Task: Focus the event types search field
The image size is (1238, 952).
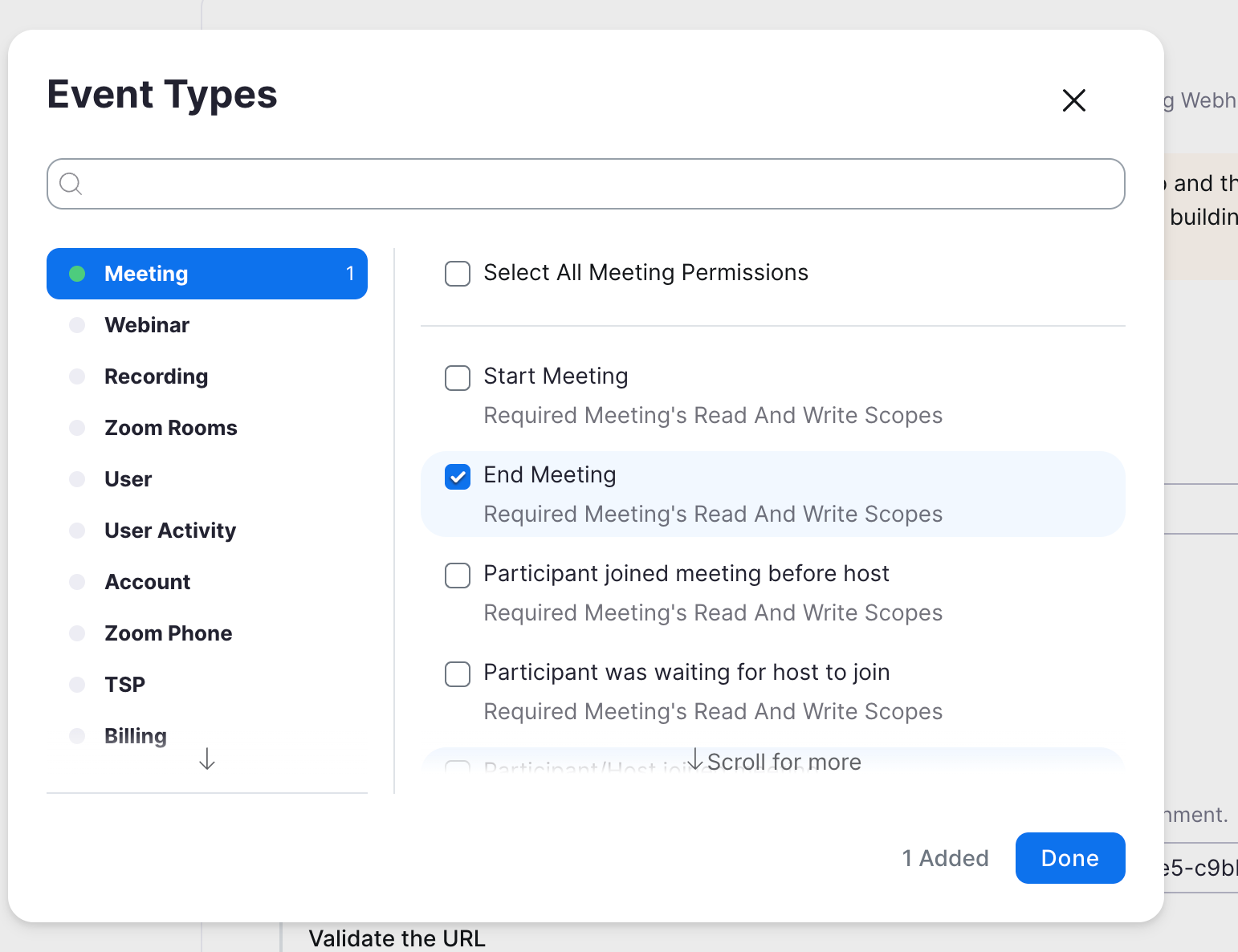Action: point(585,184)
